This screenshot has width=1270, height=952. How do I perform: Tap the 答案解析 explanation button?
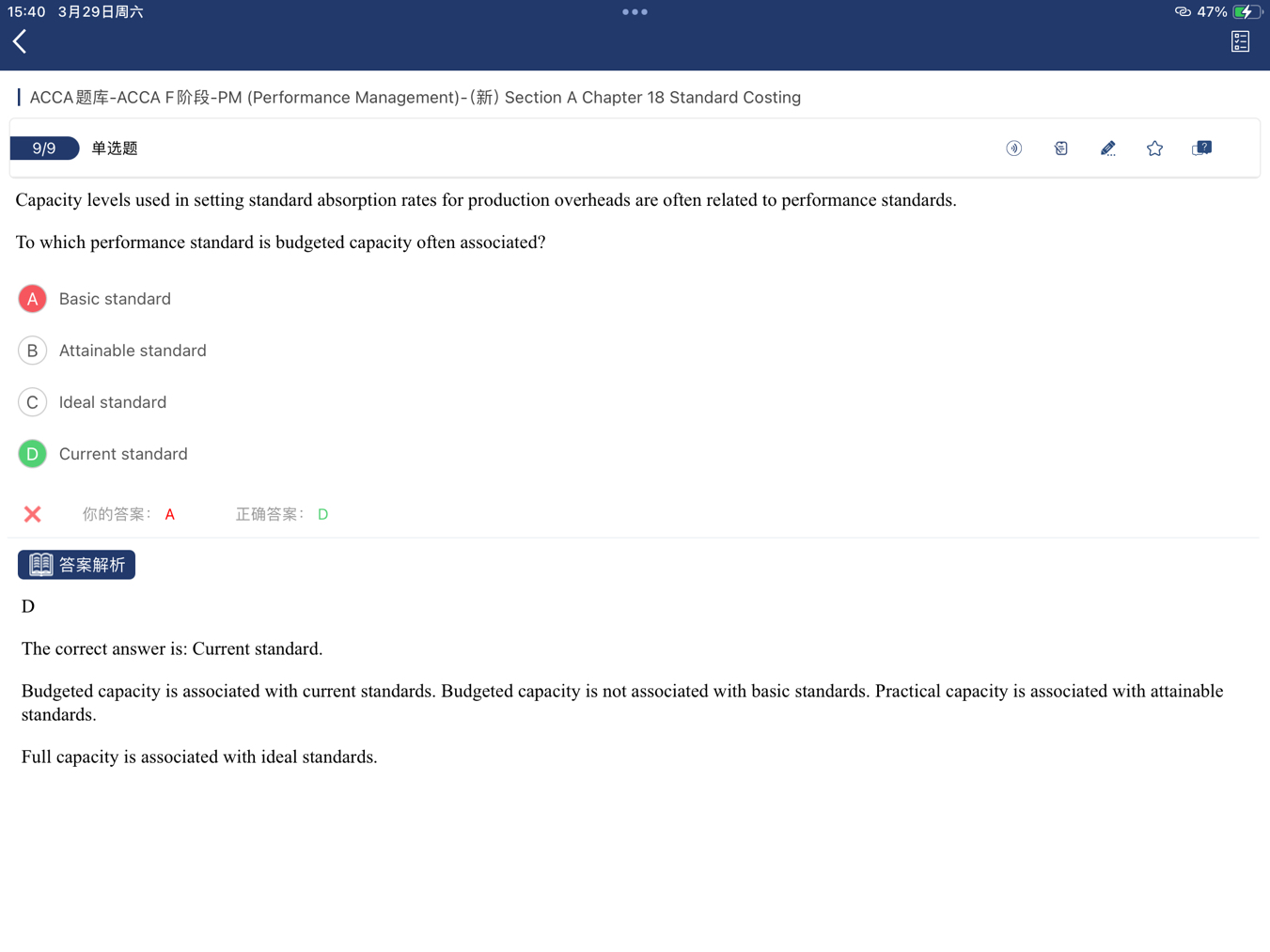pyautogui.click(x=77, y=565)
